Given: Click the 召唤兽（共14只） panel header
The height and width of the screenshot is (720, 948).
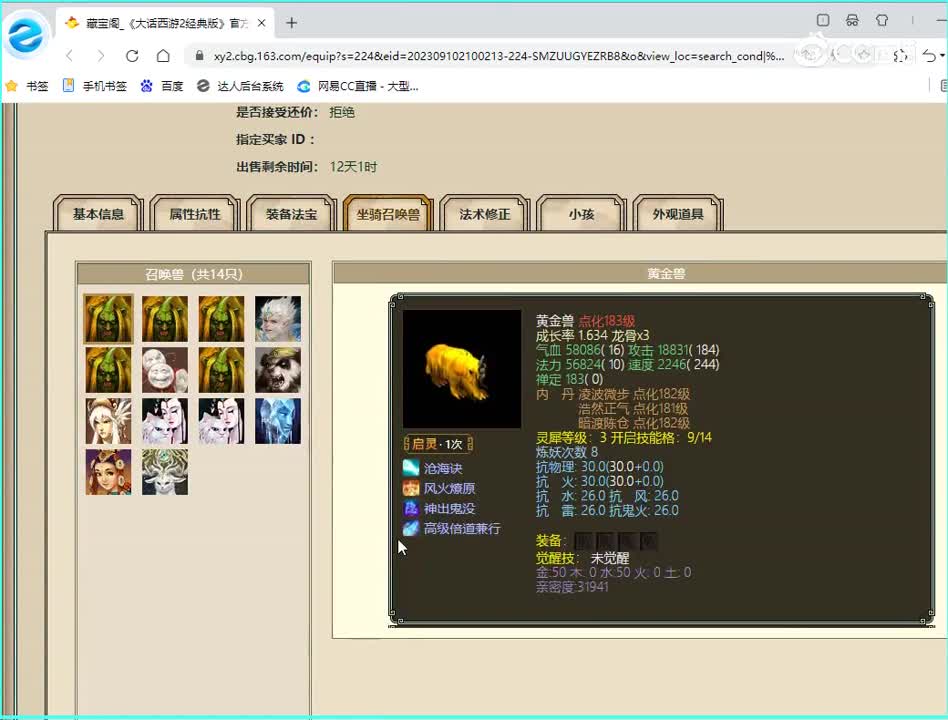Looking at the screenshot, I should click(193, 274).
